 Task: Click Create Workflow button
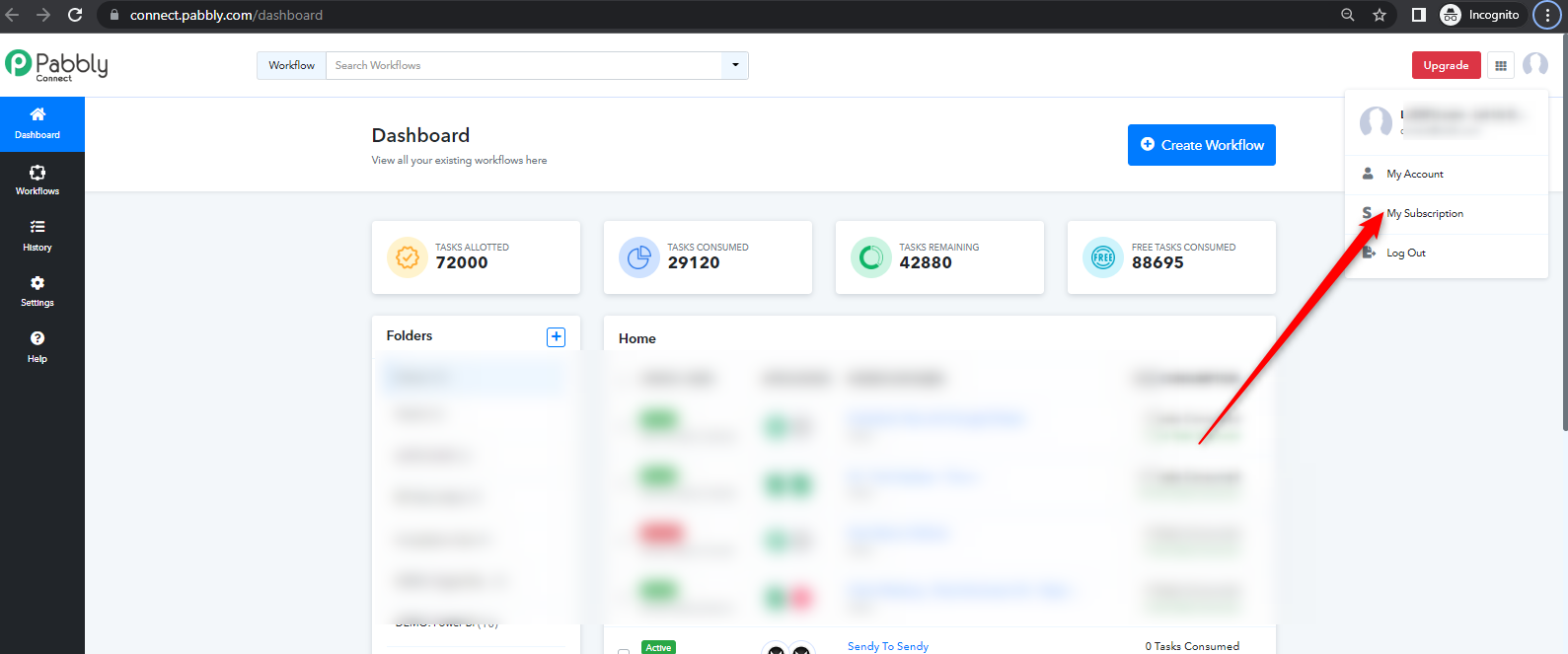pyautogui.click(x=1202, y=145)
